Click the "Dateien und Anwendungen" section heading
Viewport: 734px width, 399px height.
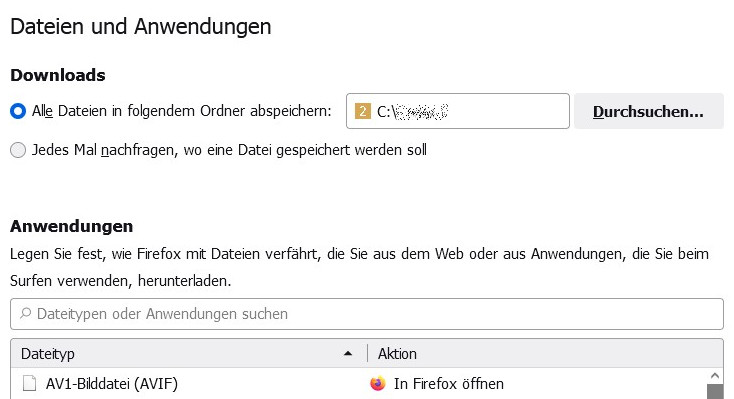[140, 26]
